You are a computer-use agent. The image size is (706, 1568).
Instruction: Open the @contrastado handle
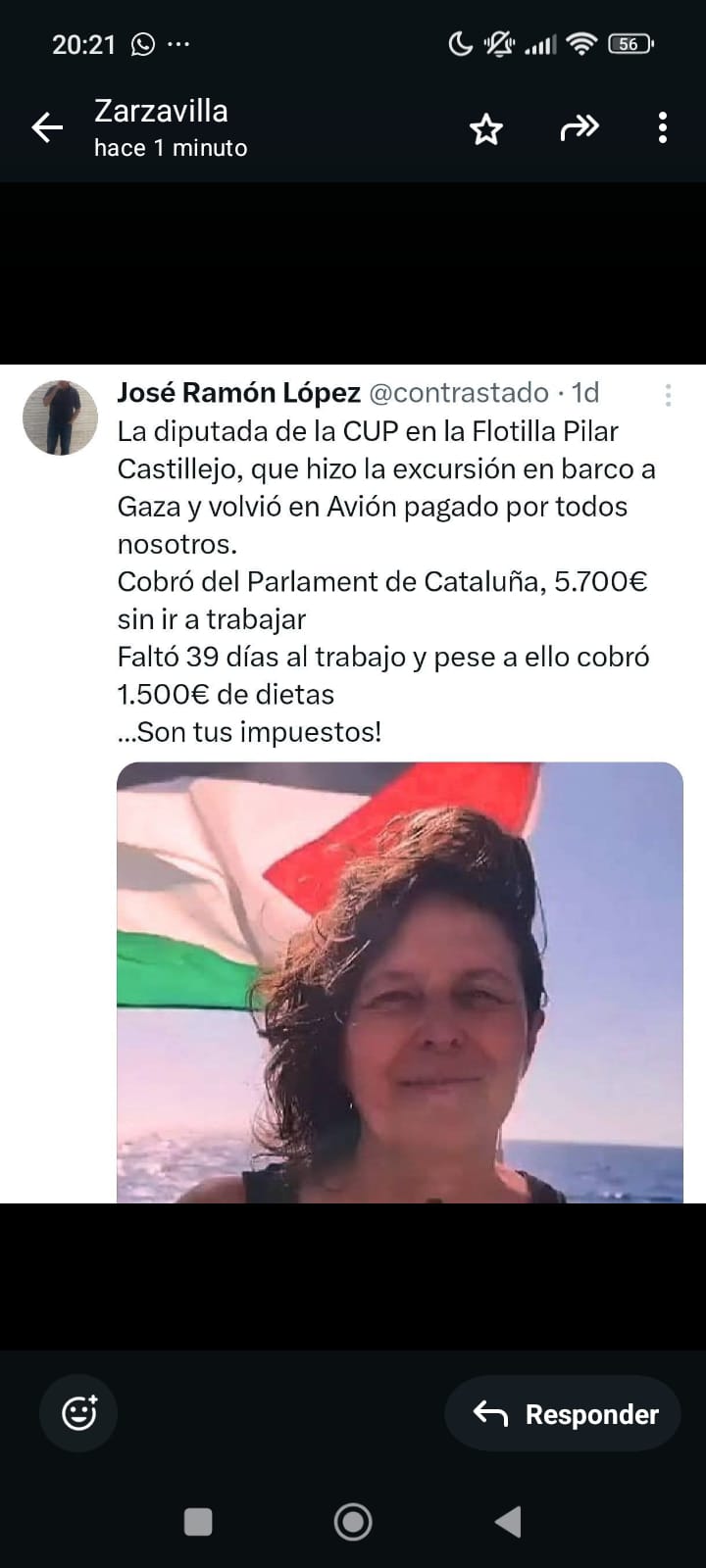458,393
